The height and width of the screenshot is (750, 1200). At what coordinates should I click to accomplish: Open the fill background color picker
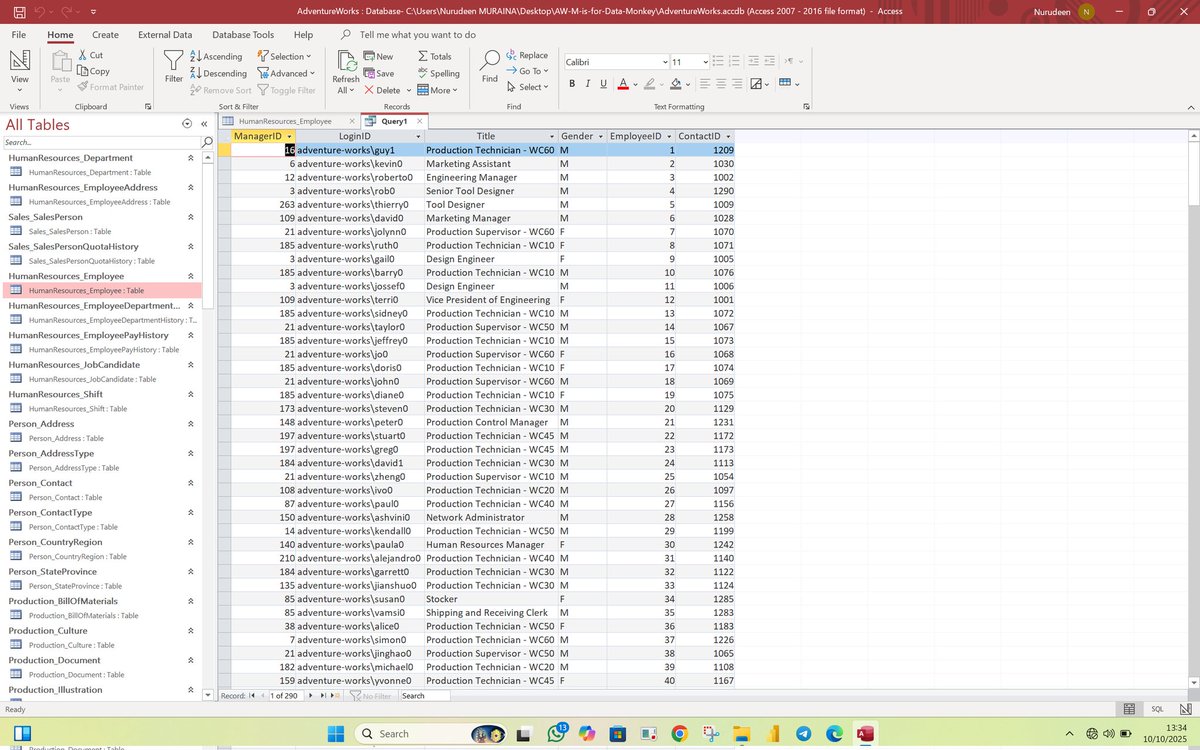coord(688,84)
